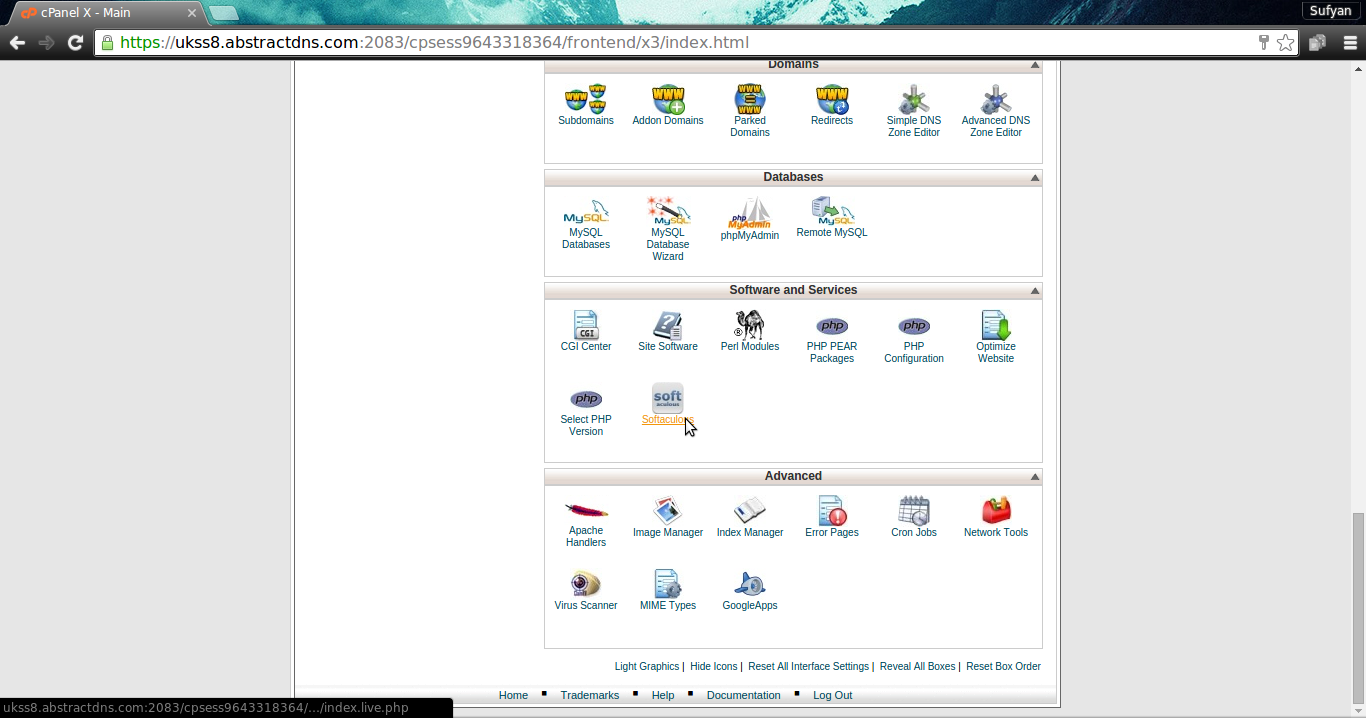Click the HTTPS padlock icon
This screenshot has height=718, width=1366.
tap(107, 43)
